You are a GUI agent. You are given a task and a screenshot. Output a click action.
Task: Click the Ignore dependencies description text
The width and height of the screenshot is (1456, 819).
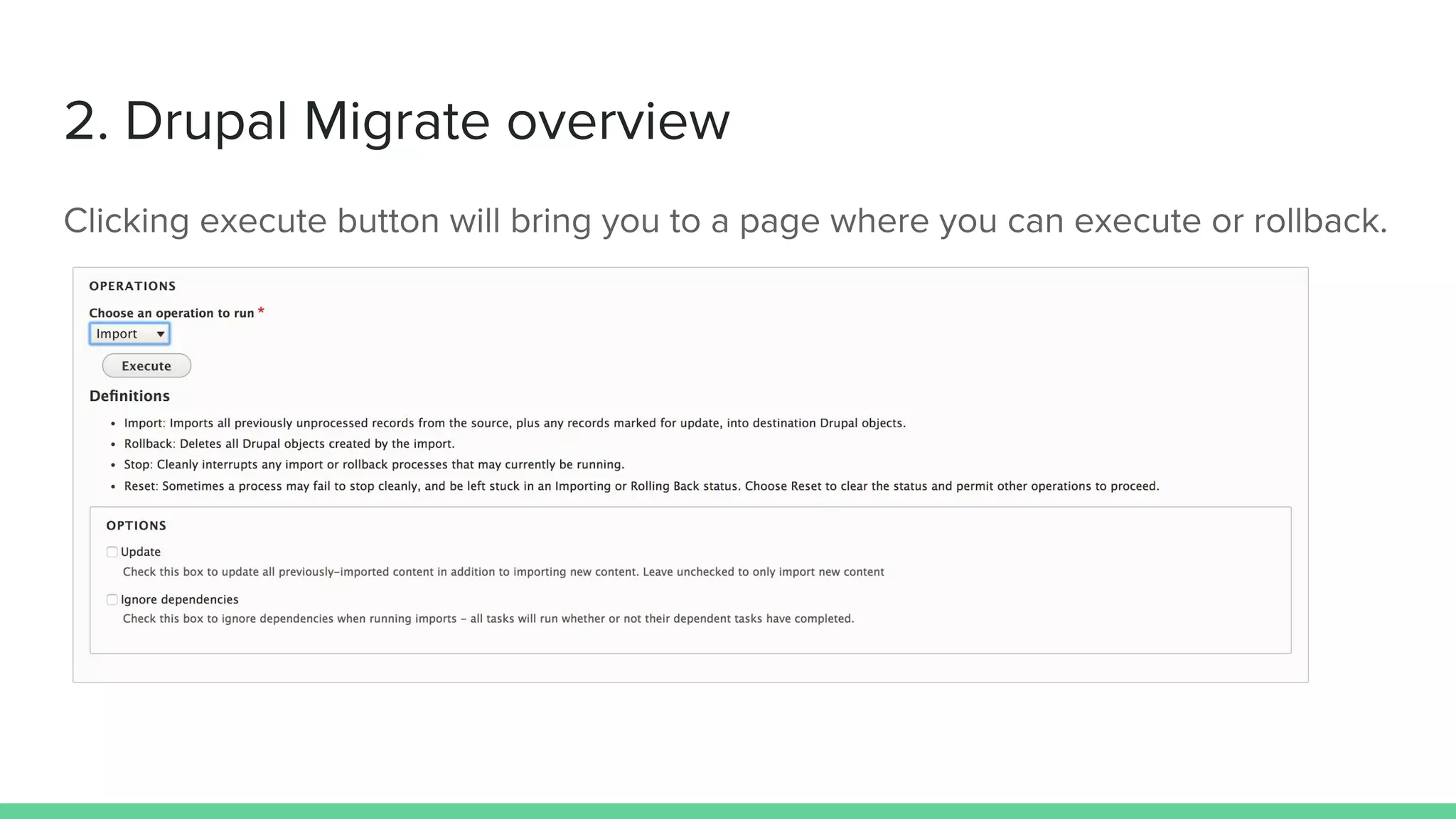tap(488, 619)
